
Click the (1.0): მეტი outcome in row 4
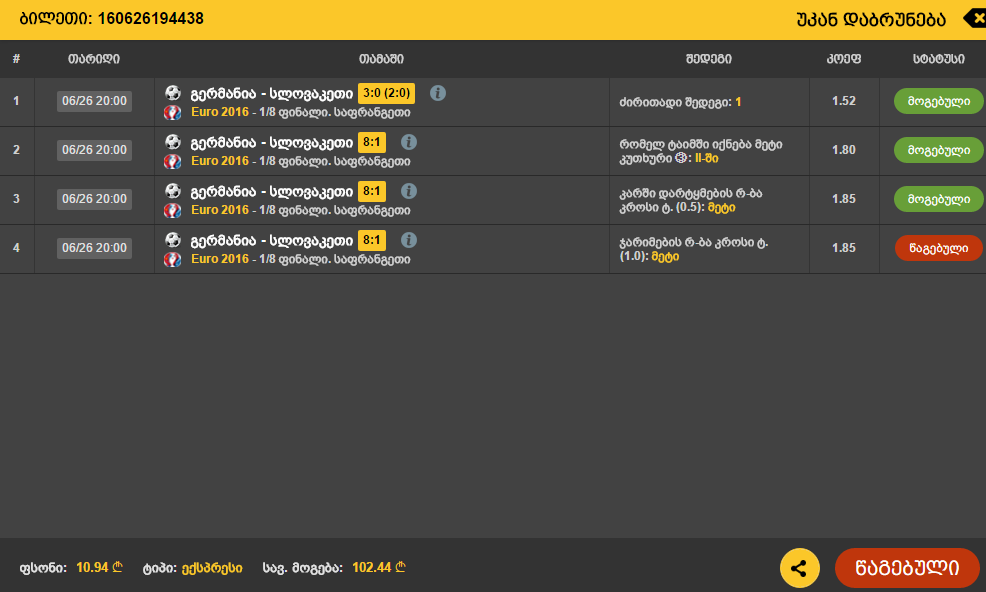(694, 250)
